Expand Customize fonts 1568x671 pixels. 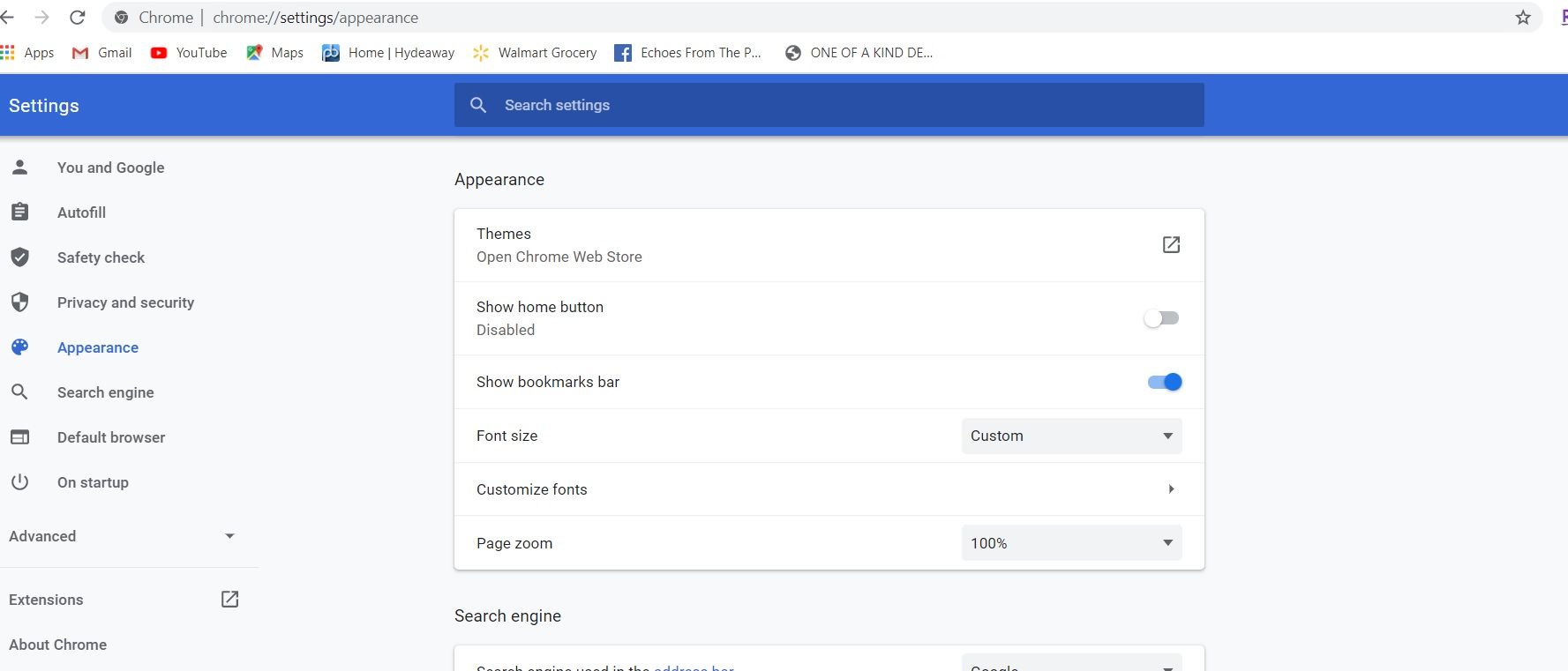(829, 489)
